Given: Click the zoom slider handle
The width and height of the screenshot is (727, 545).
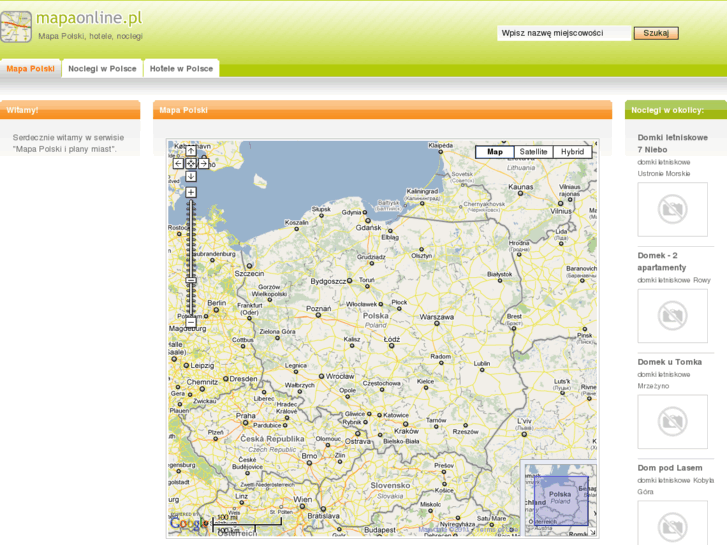Looking at the screenshot, I should (x=191, y=280).
